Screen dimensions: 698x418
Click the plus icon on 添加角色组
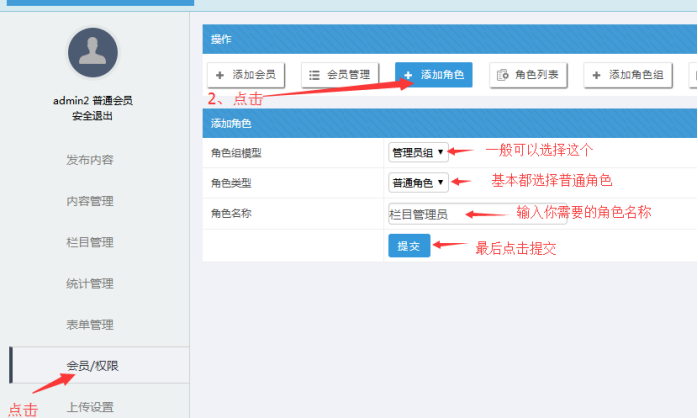click(597, 75)
